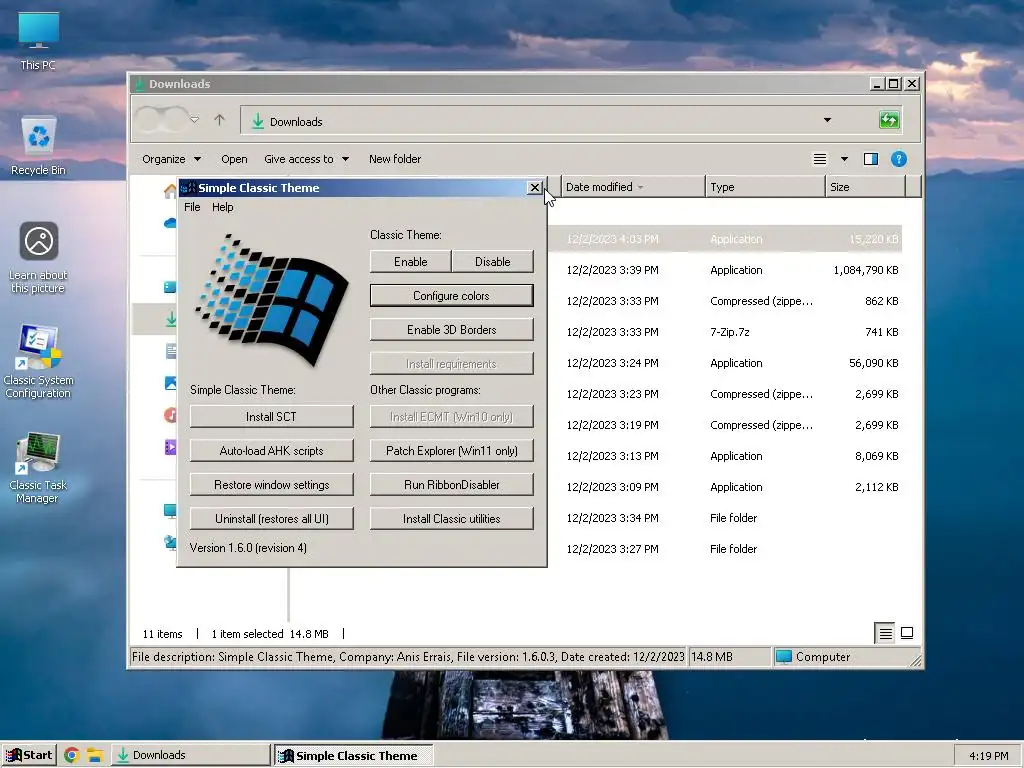Sort by Size column header

(x=865, y=187)
